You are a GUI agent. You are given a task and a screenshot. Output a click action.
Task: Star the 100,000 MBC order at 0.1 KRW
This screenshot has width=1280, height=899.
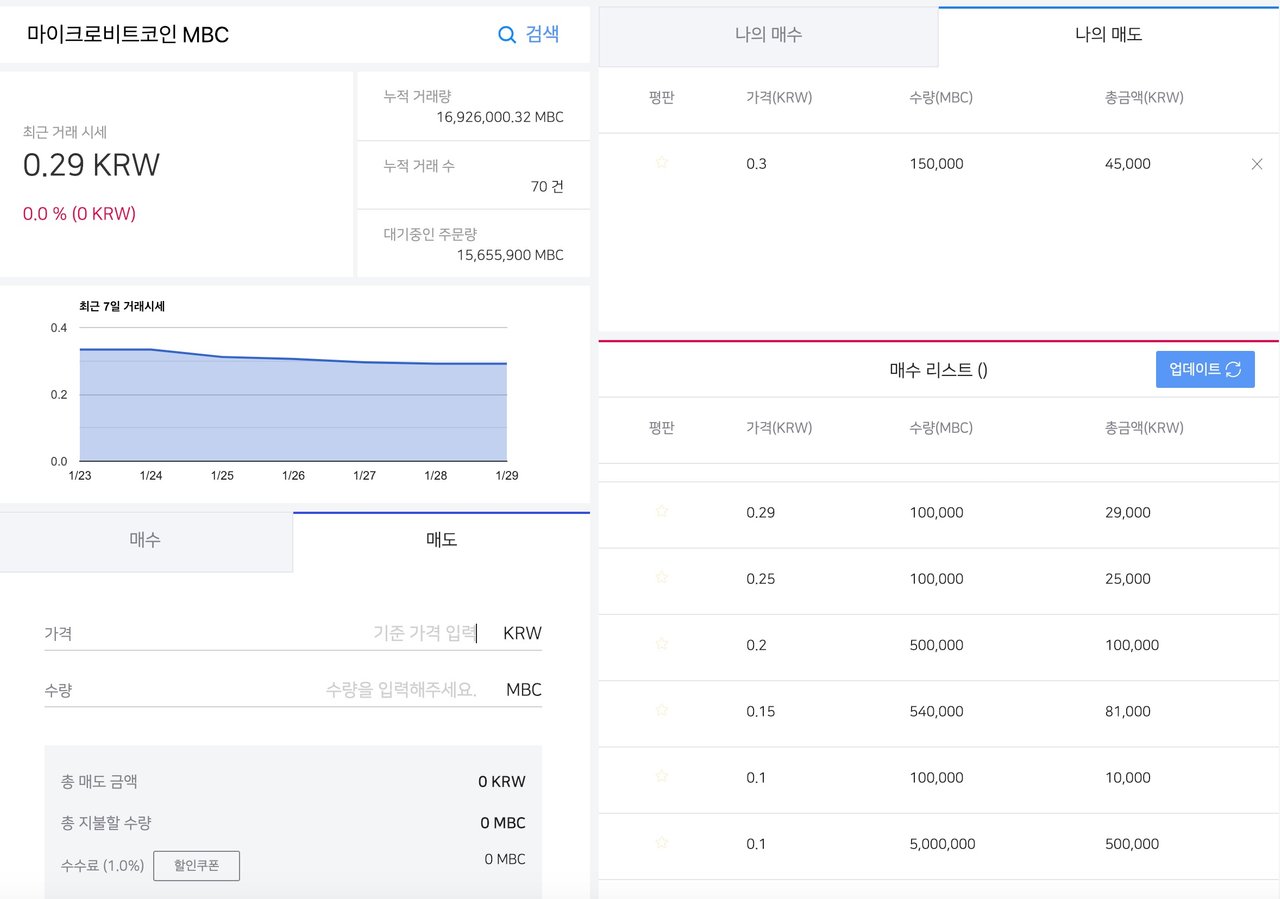pyautogui.click(x=661, y=778)
